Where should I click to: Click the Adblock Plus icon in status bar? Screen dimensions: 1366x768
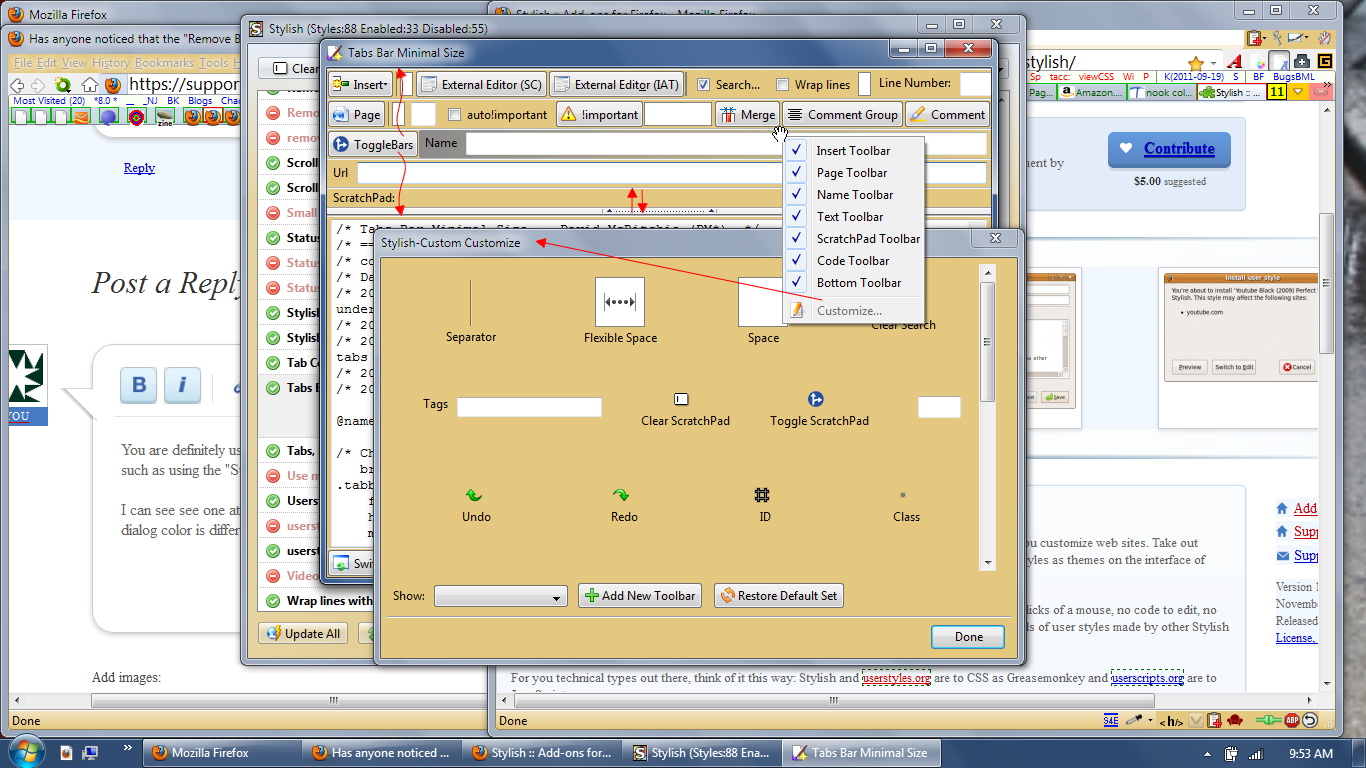tap(1293, 720)
